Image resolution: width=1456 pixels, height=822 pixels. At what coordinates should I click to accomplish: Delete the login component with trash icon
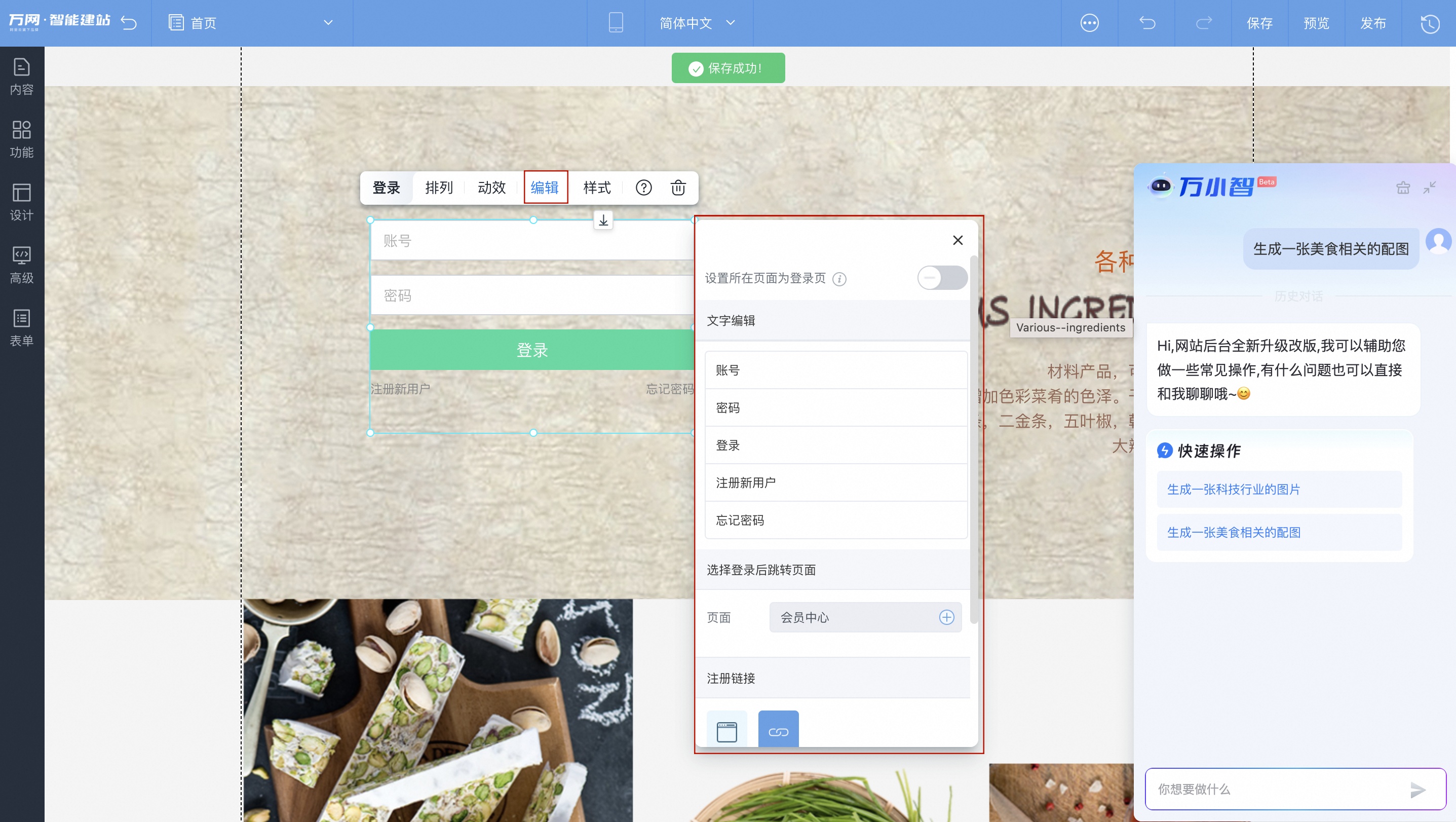[678, 188]
